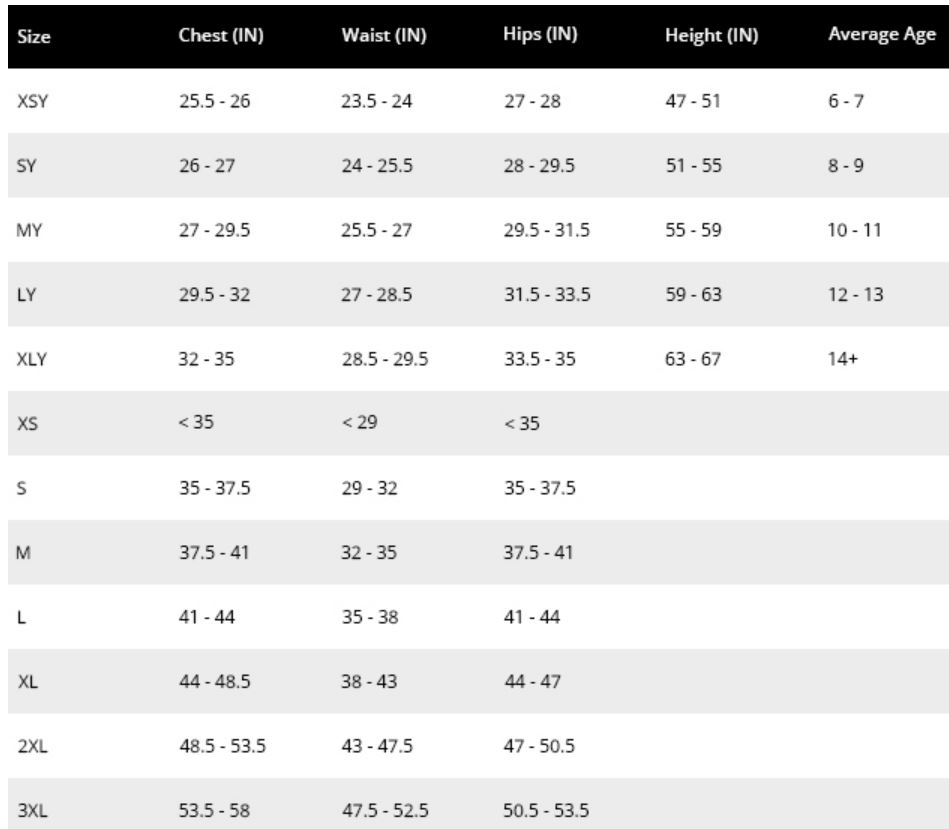This screenshot has width=949, height=829.
Task: Select the XSY size row label
Action: (33, 101)
